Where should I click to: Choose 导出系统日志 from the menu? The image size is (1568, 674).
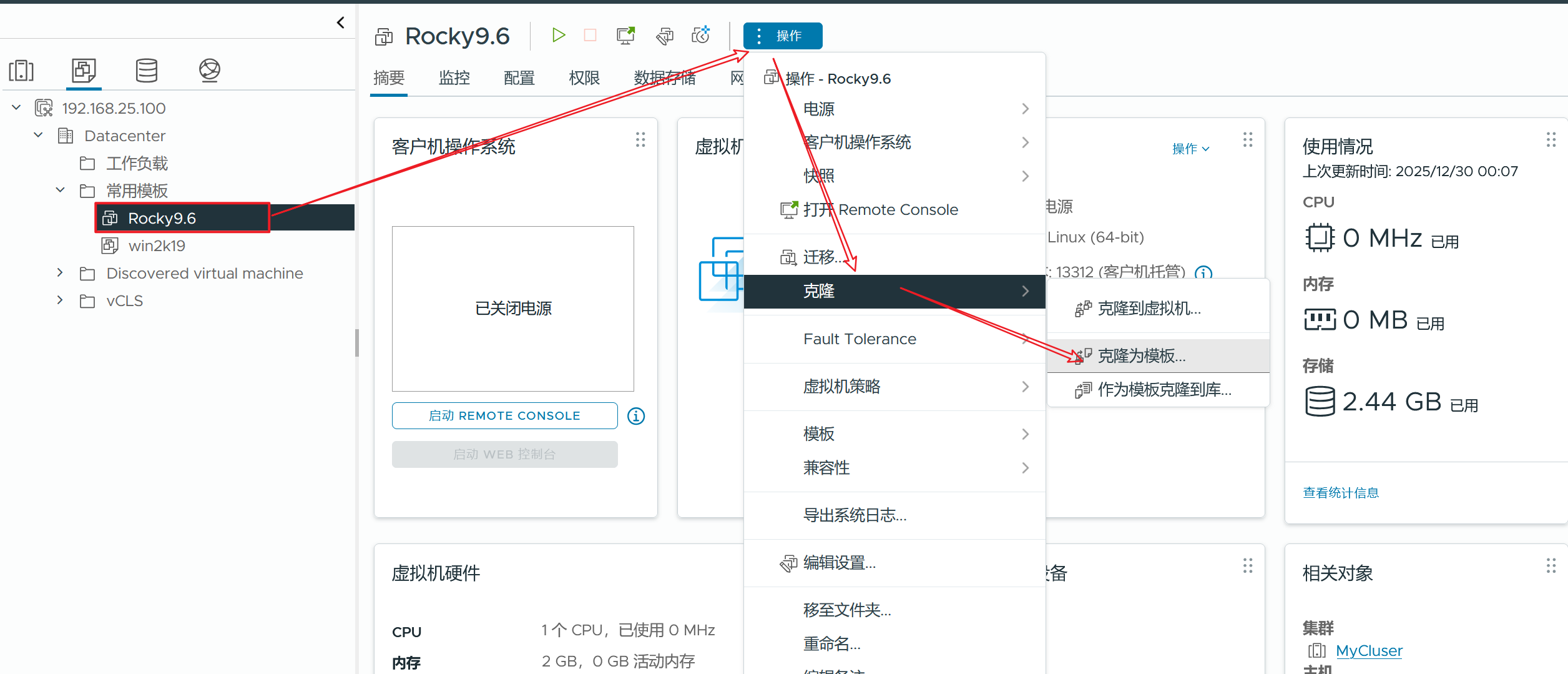[x=894, y=515]
